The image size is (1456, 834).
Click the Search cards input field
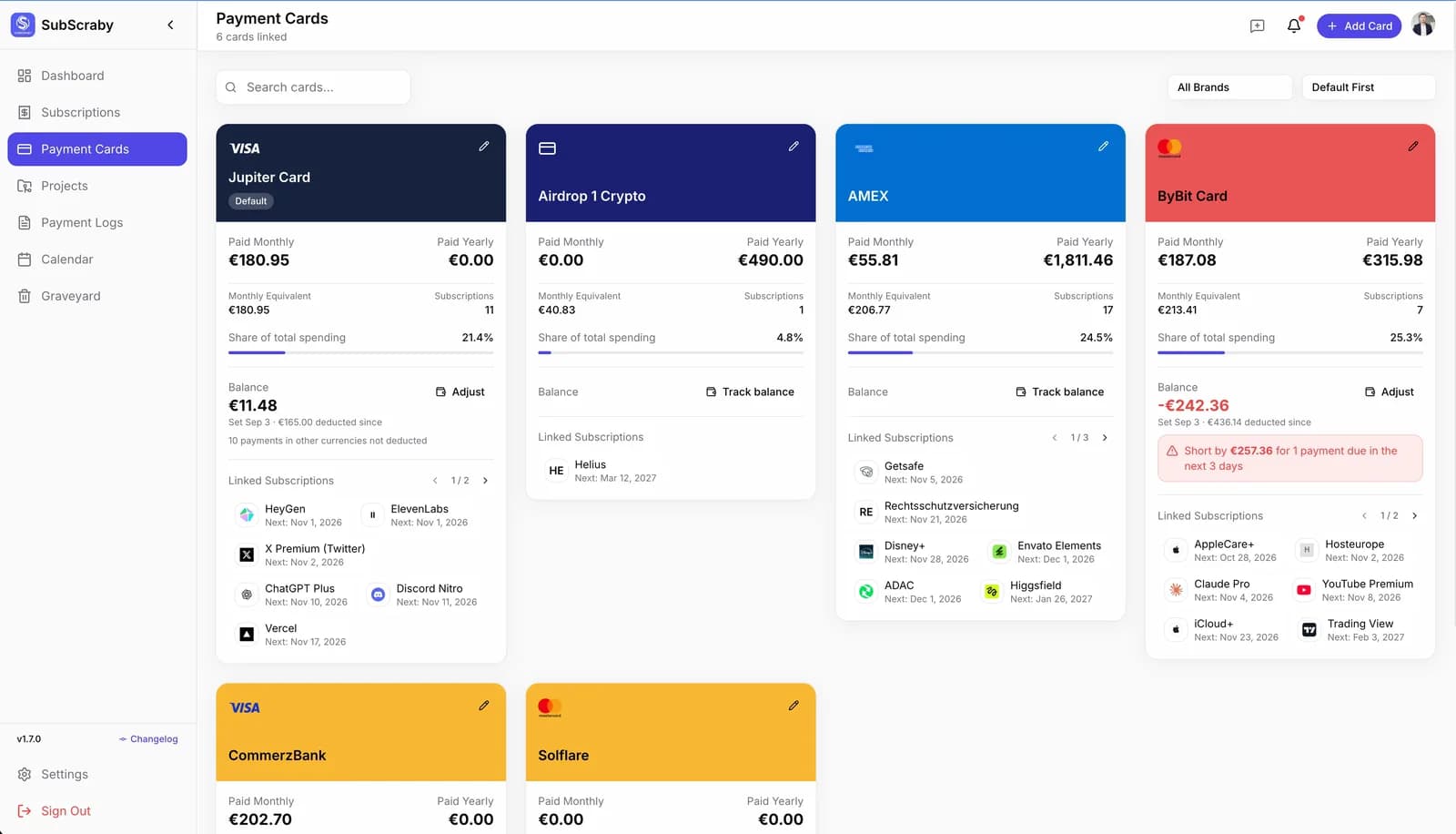coord(313,87)
